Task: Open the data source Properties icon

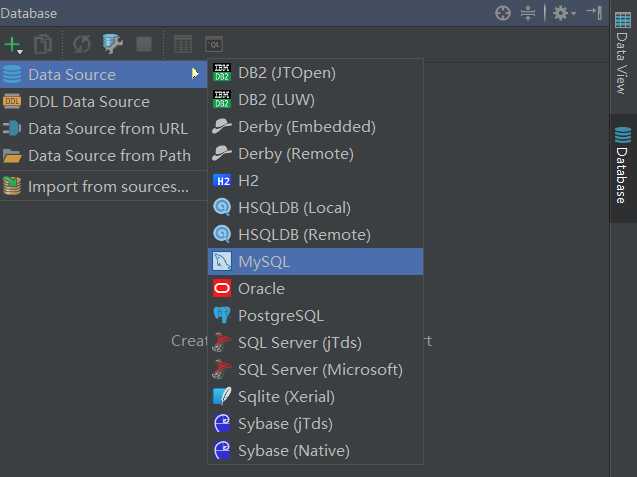Action: [x=112, y=43]
